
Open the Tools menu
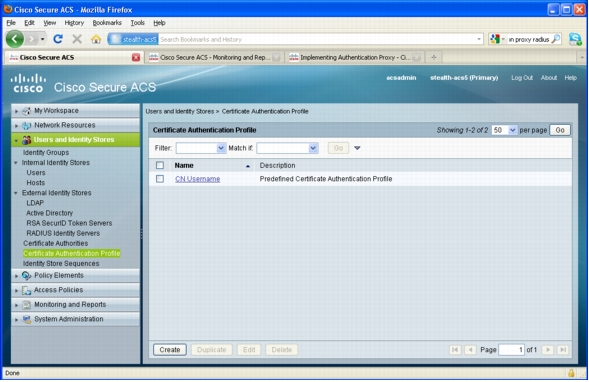click(x=137, y=23)
